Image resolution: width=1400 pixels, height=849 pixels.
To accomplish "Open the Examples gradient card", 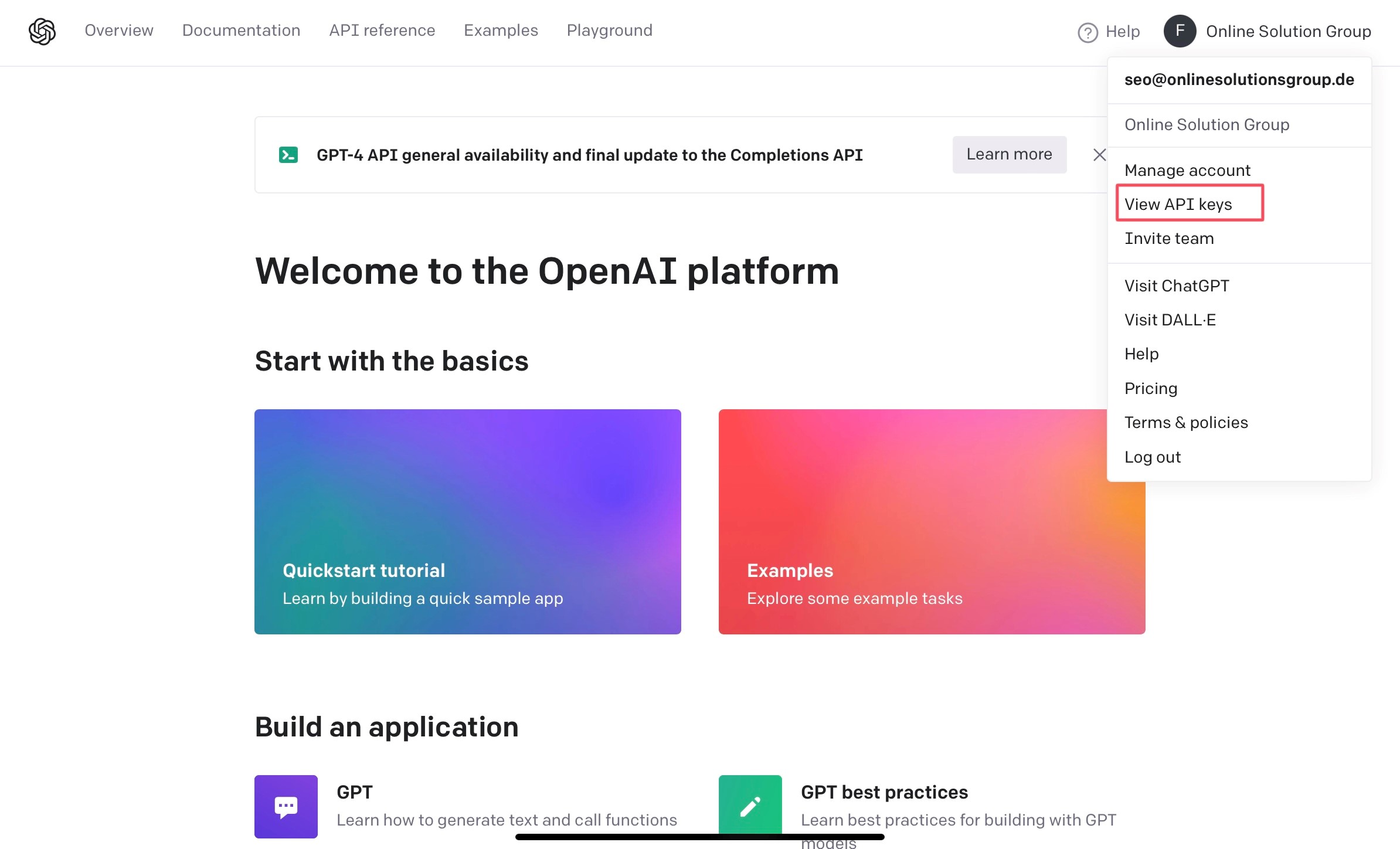I will (x=932, y=522).
